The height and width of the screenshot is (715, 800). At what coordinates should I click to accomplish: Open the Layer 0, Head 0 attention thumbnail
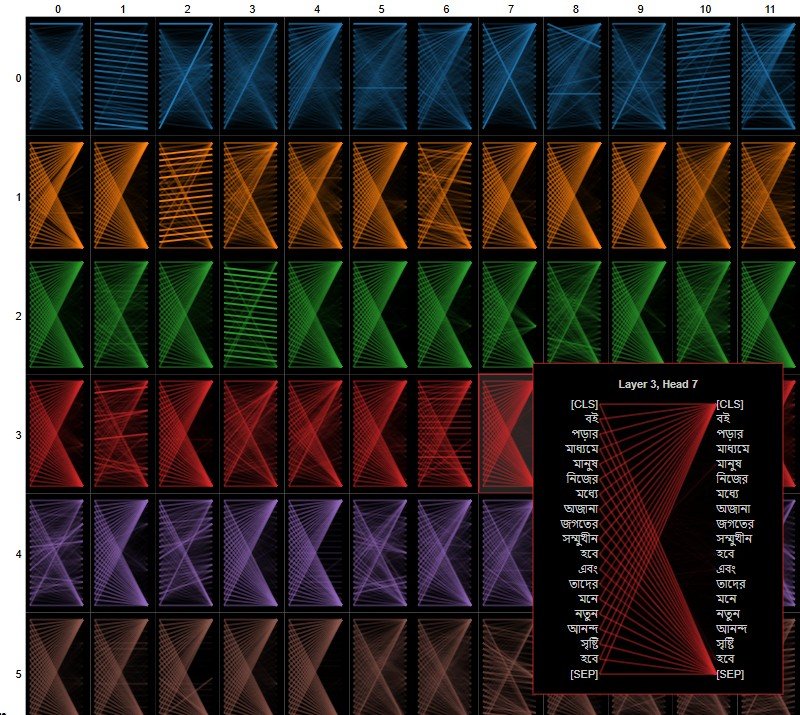point(58,77)
